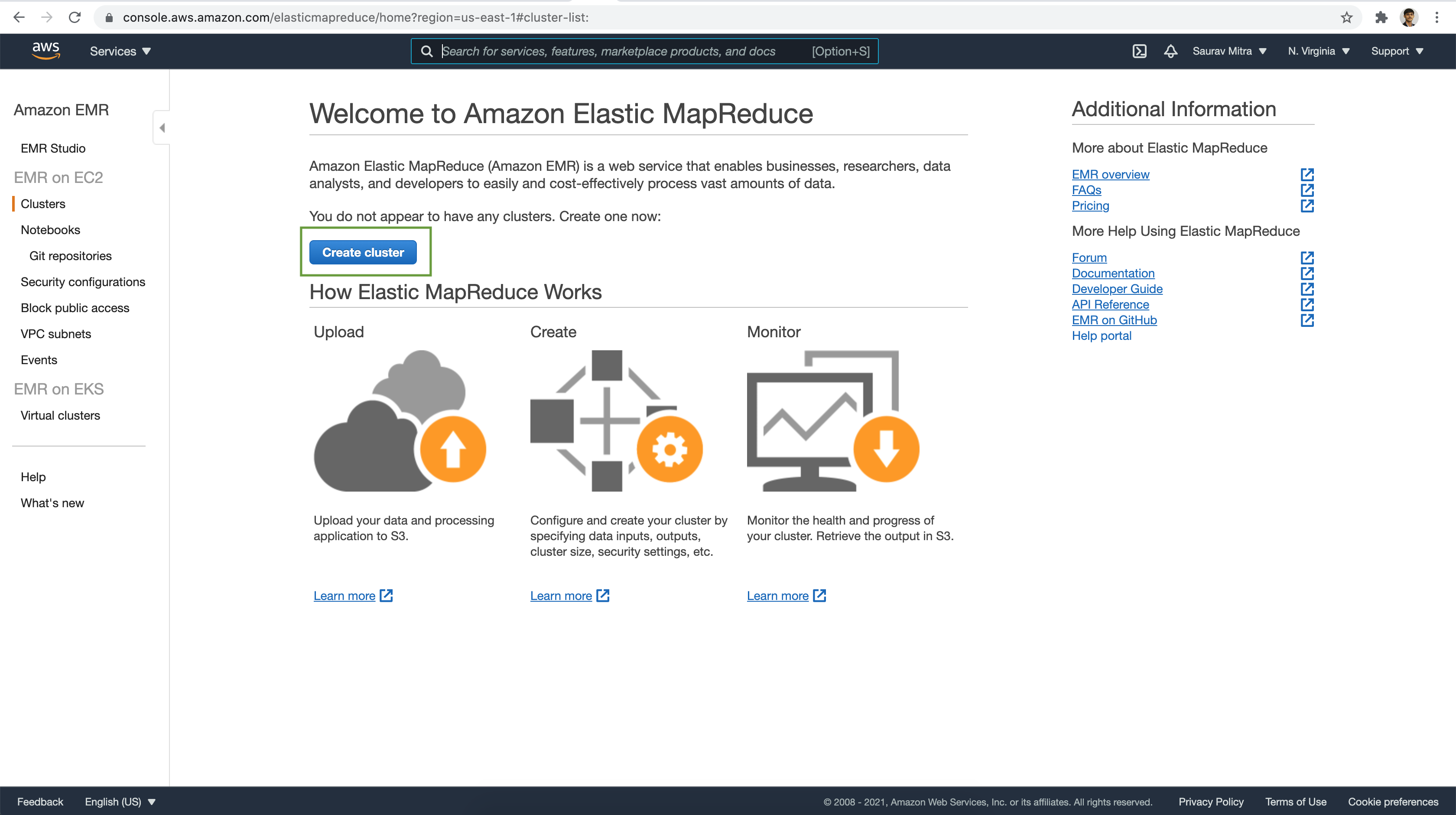
Task: Open the Help portal link
Action: pos(1102,336)
